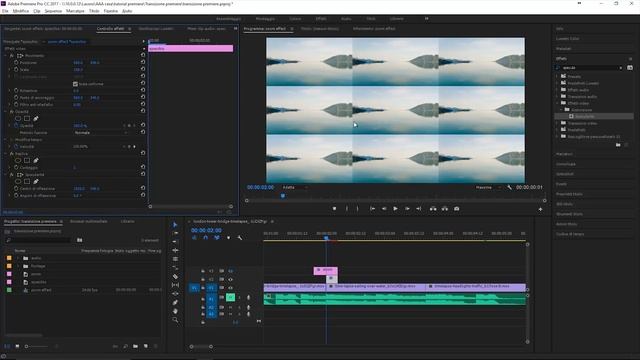Toggle snap in the timeline
Image resolution: width=640 pixels, height=360 pixels.
(205, 238)
